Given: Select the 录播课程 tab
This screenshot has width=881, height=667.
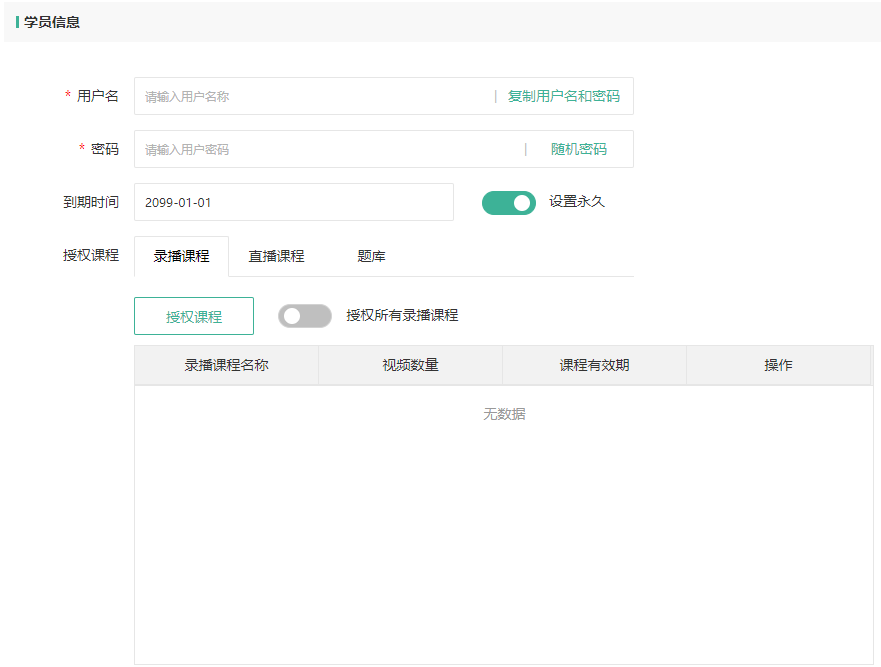Looking at the screenshot, I should 181,256.
